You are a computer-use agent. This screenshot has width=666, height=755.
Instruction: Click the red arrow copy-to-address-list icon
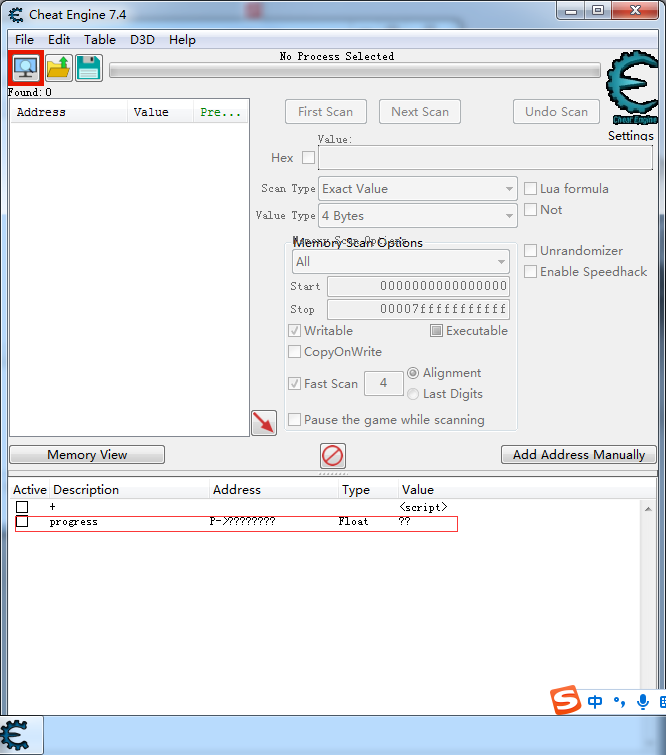(264, 423)
